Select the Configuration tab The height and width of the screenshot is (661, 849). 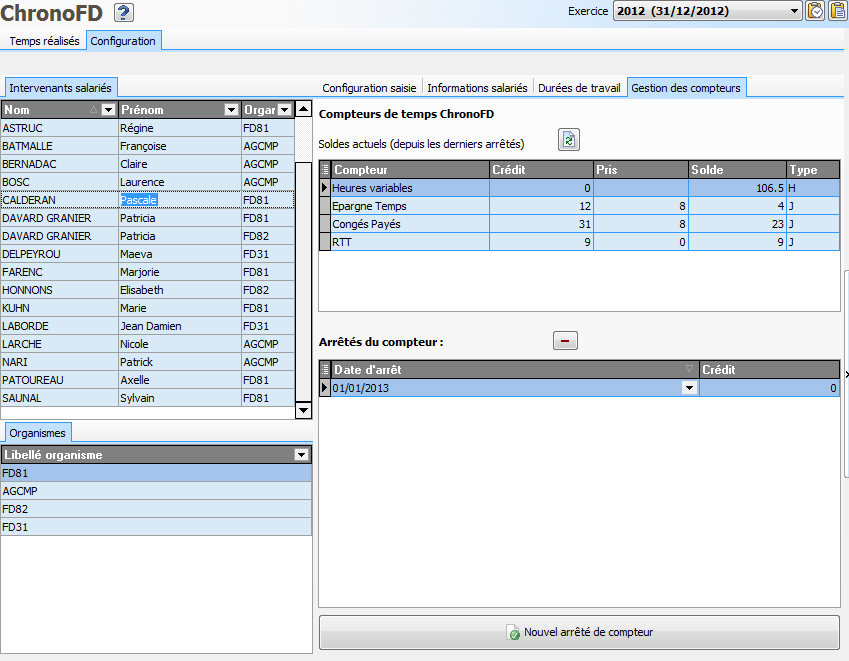click(x=123, y=41)
